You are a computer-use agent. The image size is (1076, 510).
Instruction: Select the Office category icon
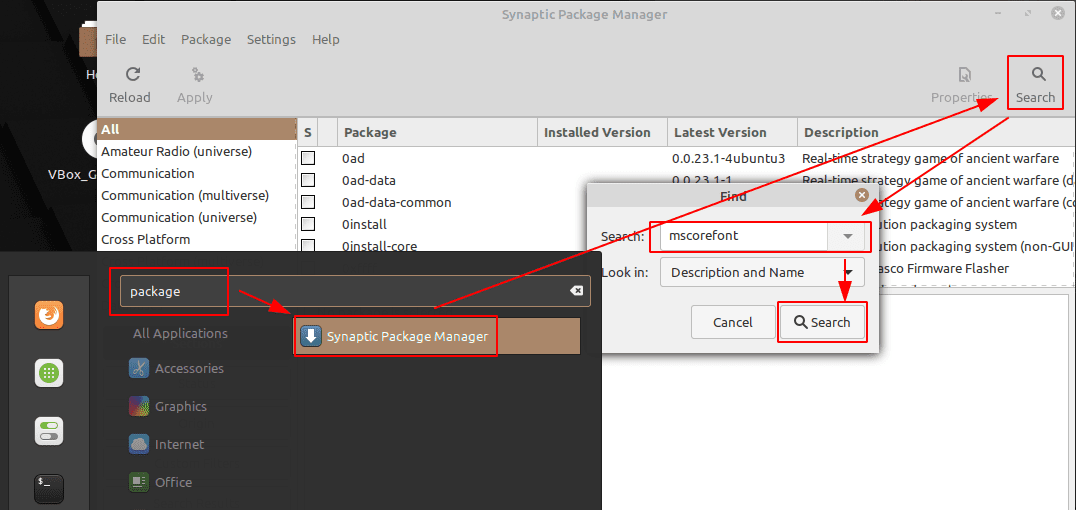[x=139, y=483]
